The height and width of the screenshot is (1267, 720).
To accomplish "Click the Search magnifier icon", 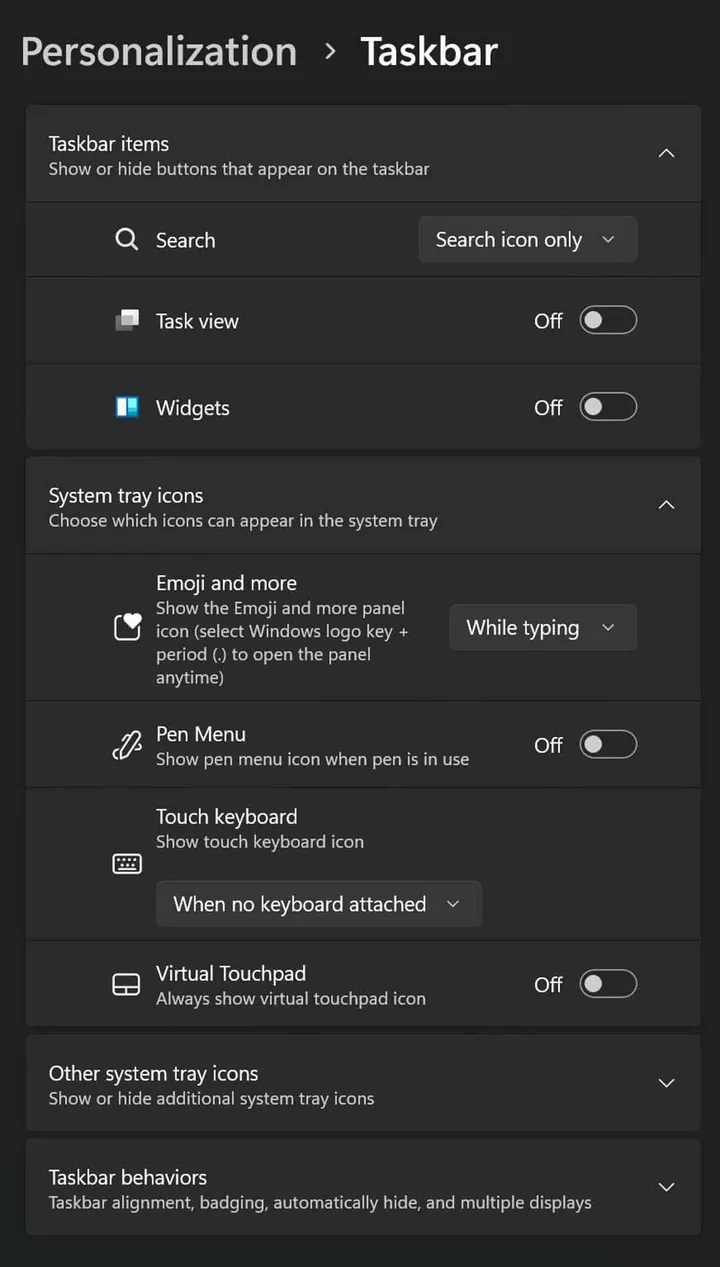I will pos(126,239).
